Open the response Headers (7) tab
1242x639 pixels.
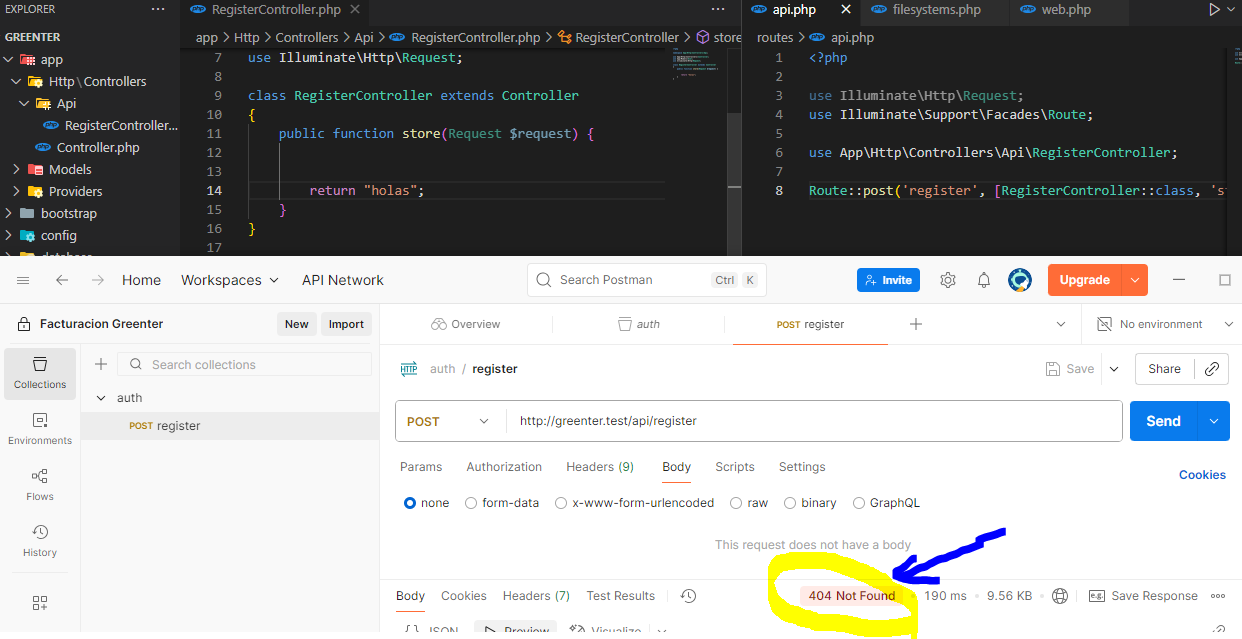point(536,596)
